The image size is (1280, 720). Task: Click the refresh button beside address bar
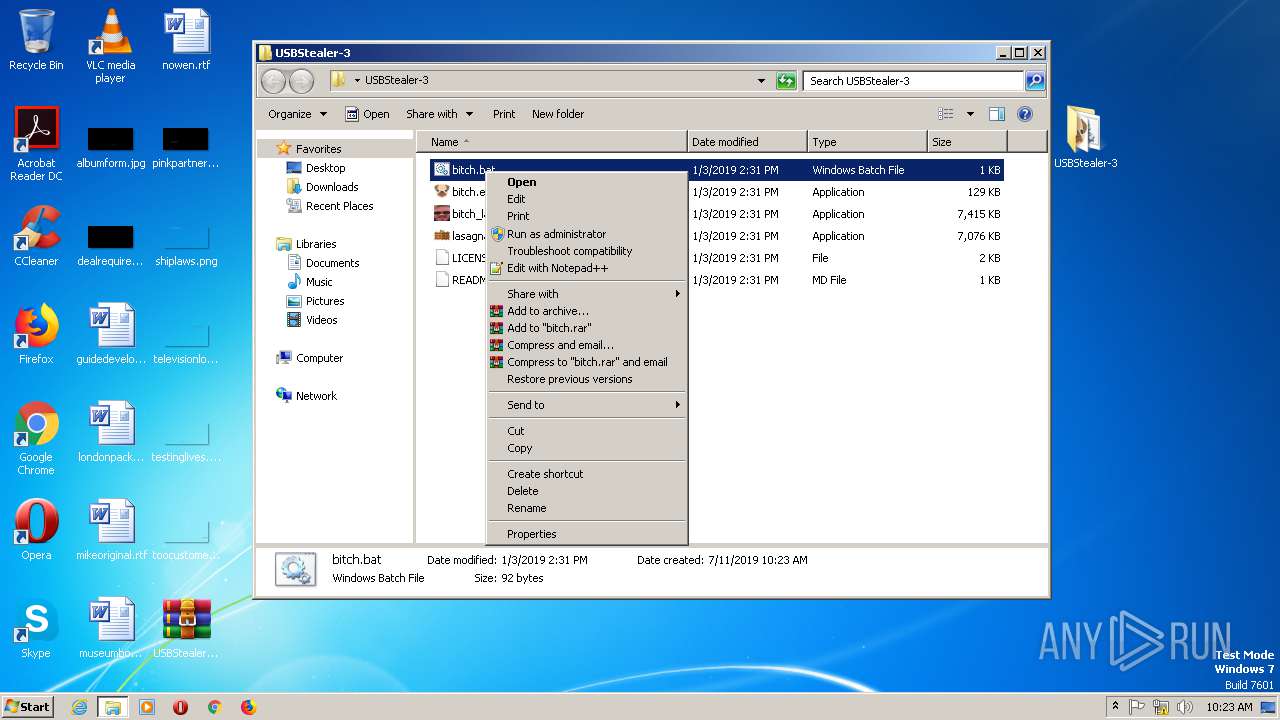786,81
